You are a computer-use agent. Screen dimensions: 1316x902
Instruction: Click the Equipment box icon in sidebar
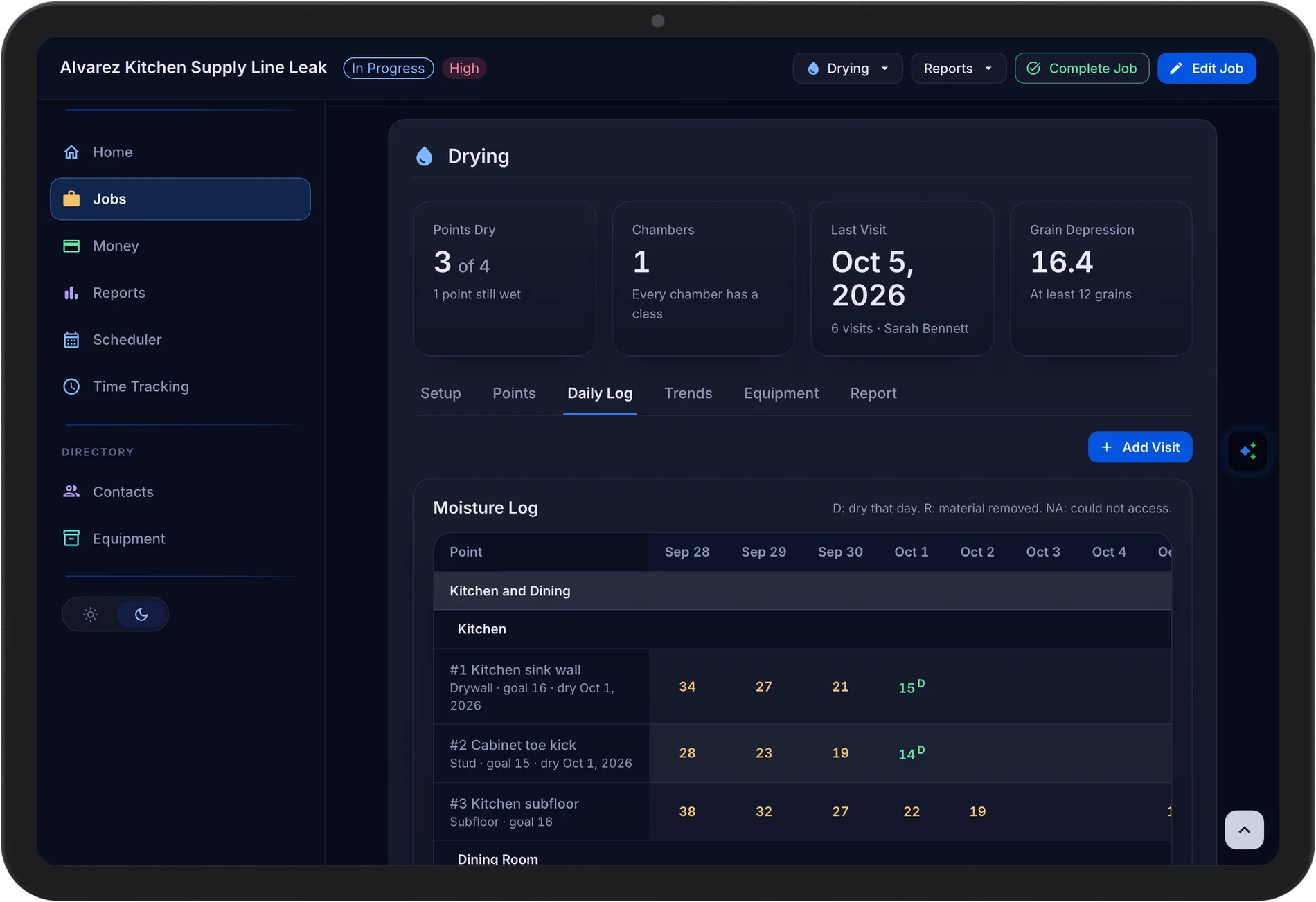[71, 539]
